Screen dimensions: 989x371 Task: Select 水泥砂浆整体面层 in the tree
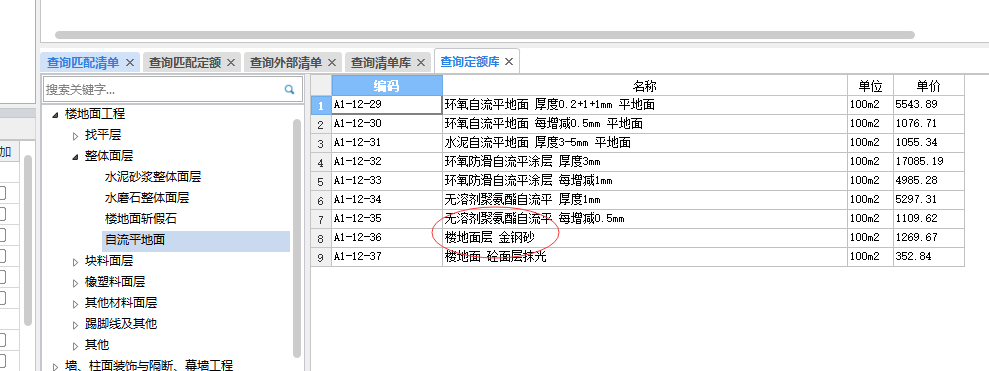[x=153, y=177]
